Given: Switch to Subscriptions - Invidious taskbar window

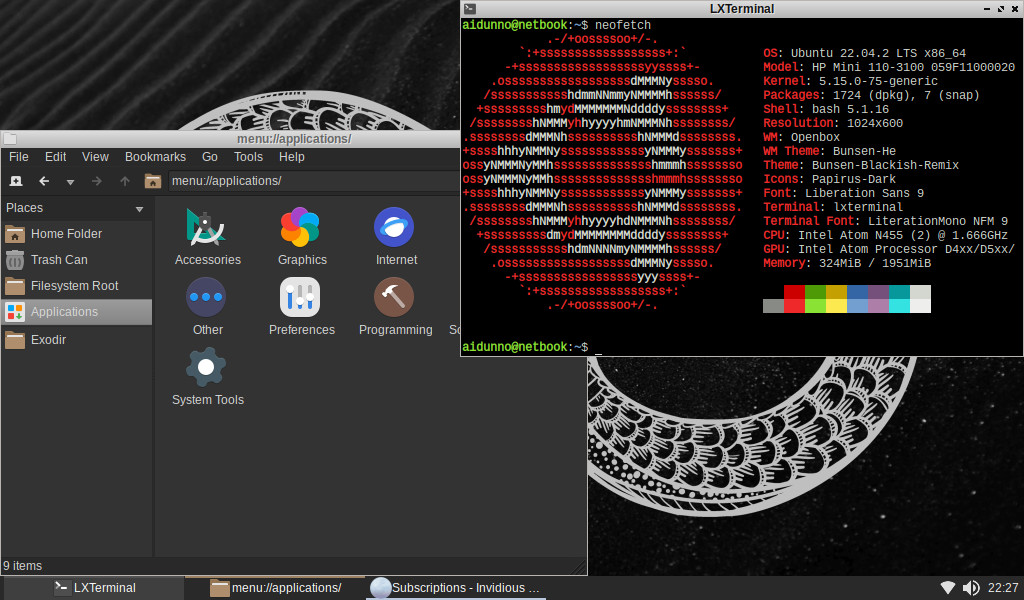Looking at the screenshot, I should (456, 588).
